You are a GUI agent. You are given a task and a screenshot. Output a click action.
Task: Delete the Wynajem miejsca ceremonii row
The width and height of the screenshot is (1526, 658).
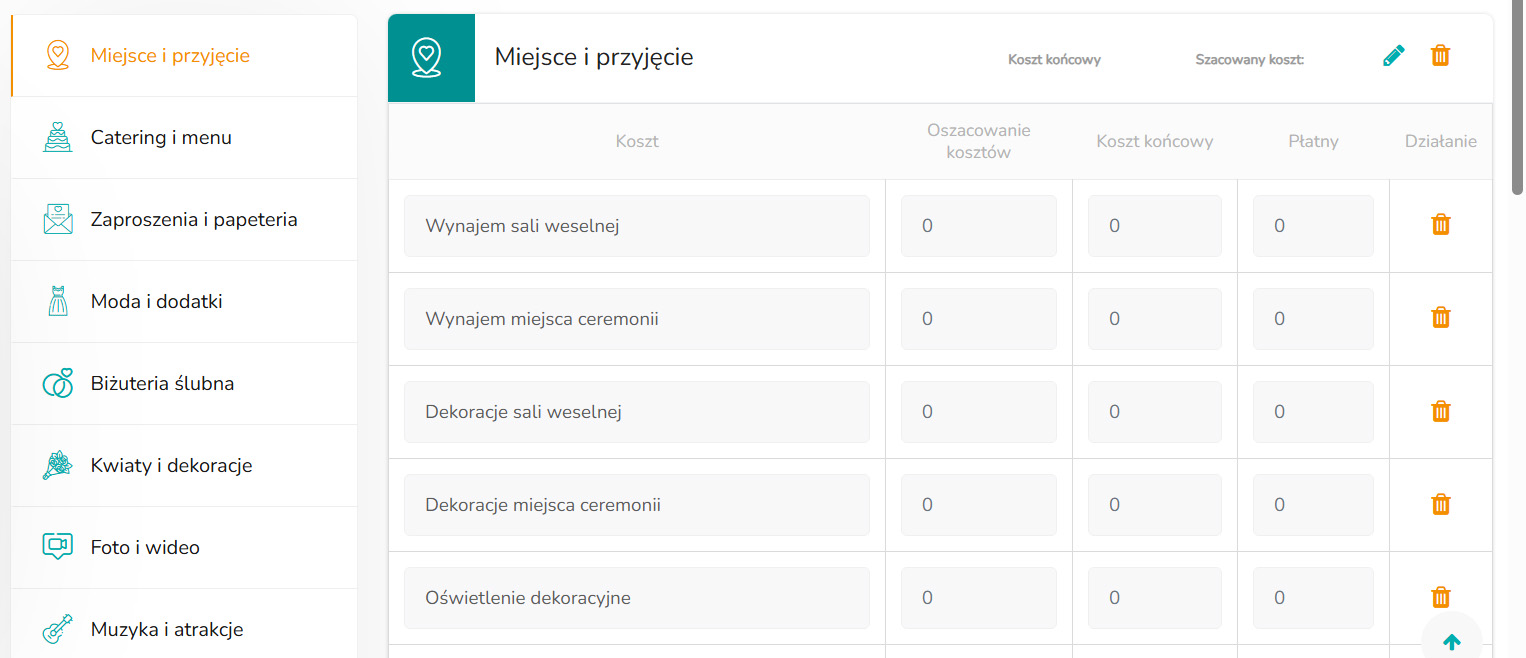coord(1440,318)
